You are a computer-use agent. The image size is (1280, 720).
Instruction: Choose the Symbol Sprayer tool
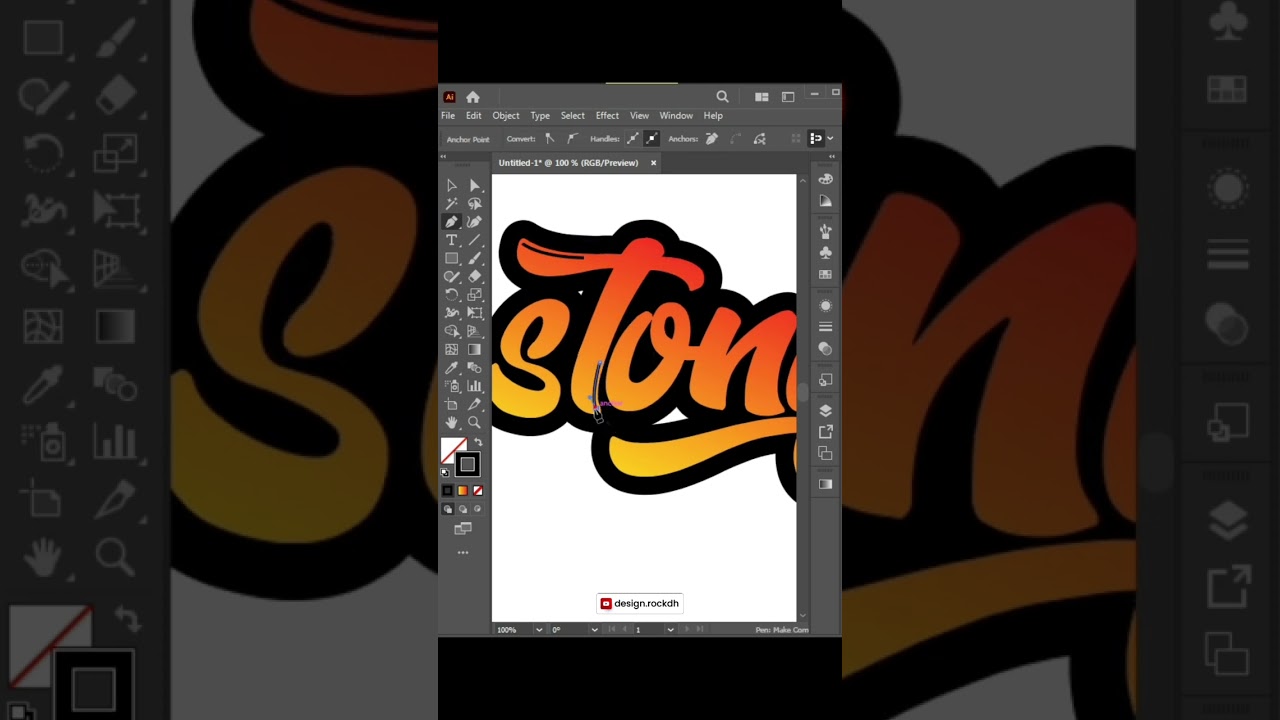[452, 386]
